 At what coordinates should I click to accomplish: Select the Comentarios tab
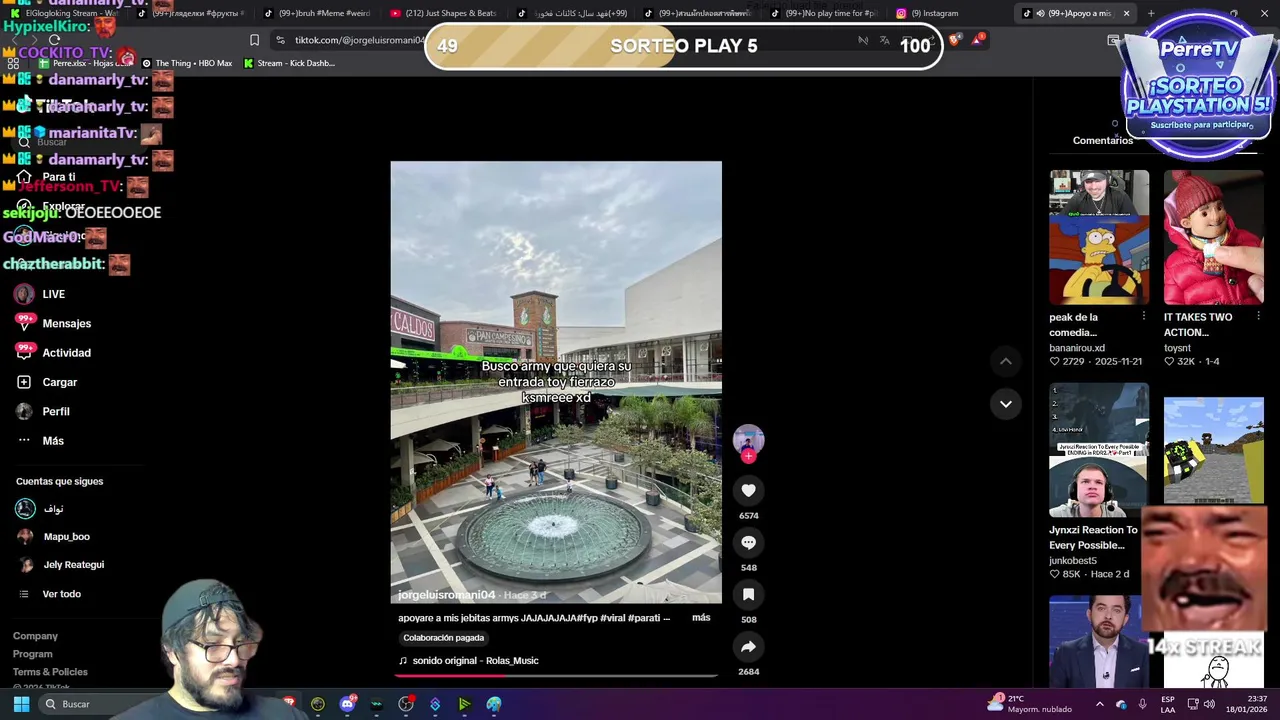click(x=1103, y=141)
